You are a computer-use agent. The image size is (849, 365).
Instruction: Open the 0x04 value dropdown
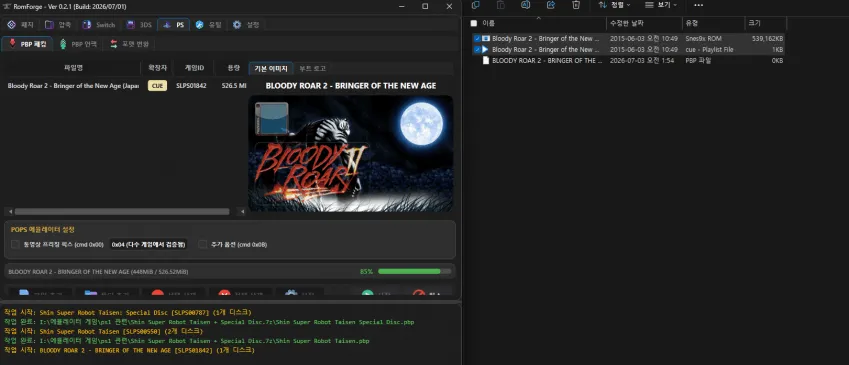click(148, 245)
